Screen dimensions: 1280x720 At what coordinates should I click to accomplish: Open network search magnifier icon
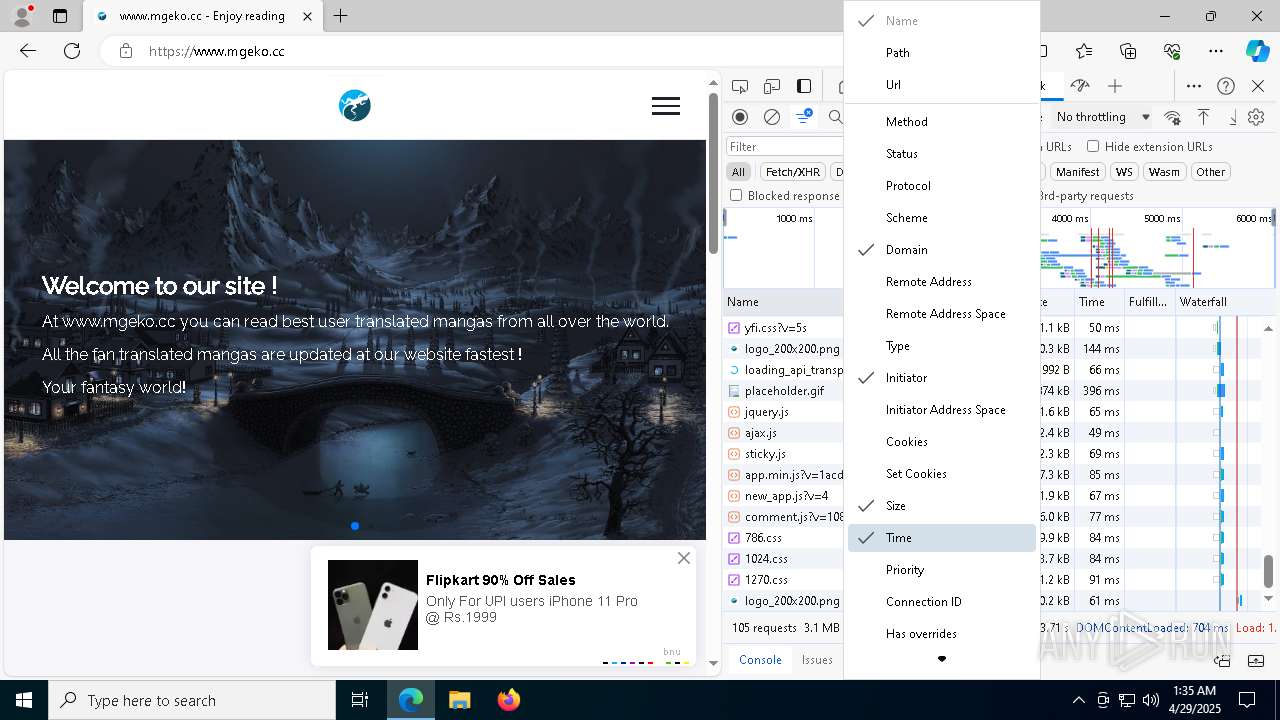click(x=836, y=117)
